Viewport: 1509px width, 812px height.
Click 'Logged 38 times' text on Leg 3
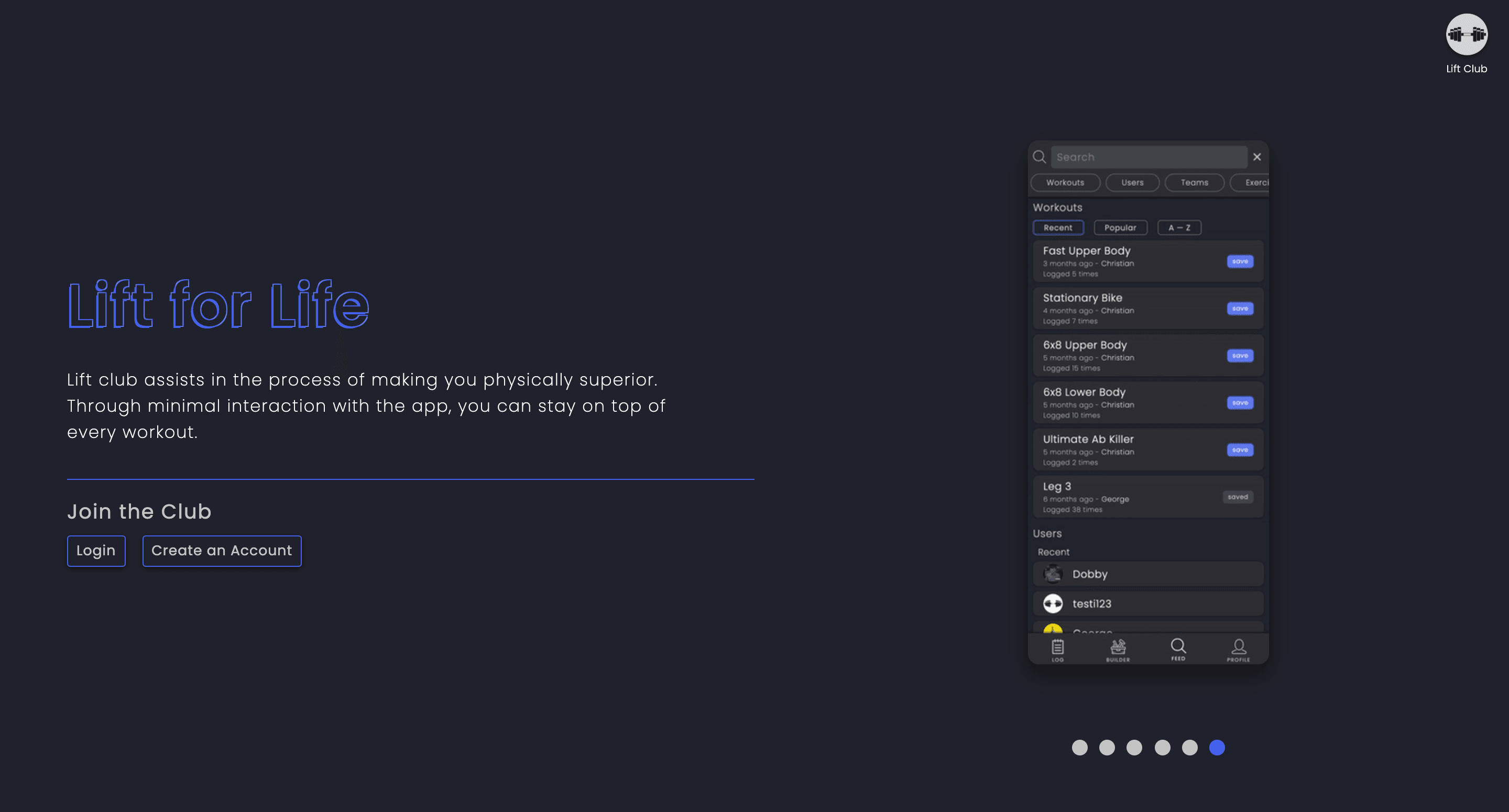(1073, 510)
